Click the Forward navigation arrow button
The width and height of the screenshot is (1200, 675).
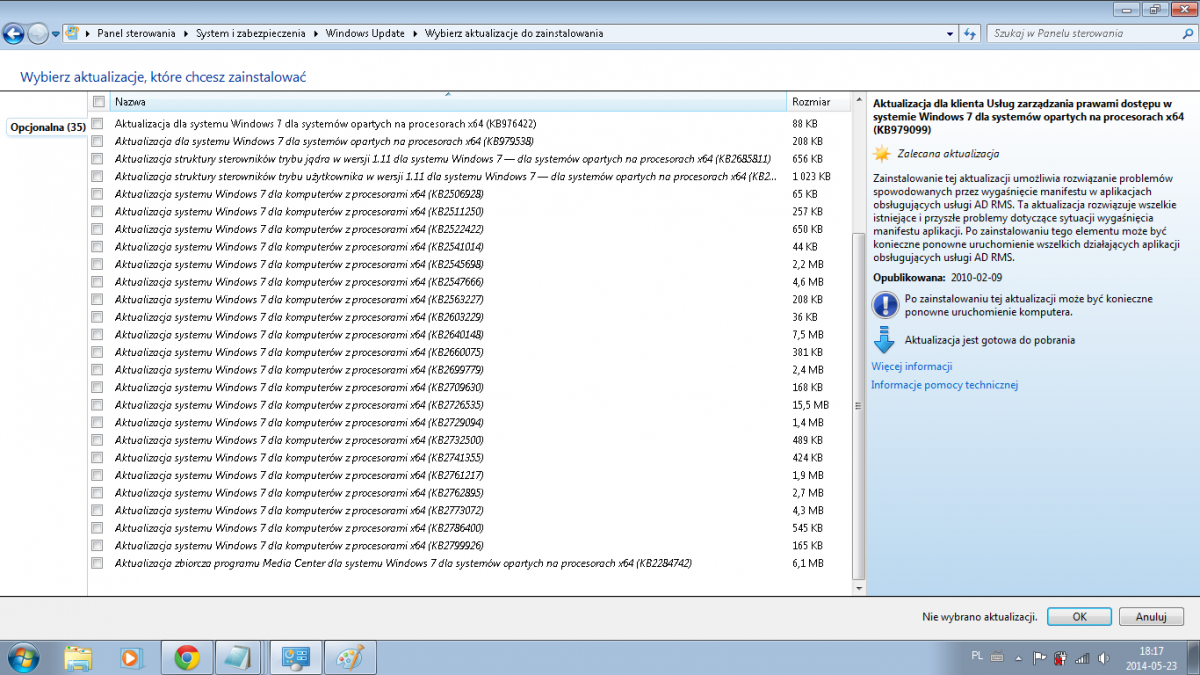38,33
